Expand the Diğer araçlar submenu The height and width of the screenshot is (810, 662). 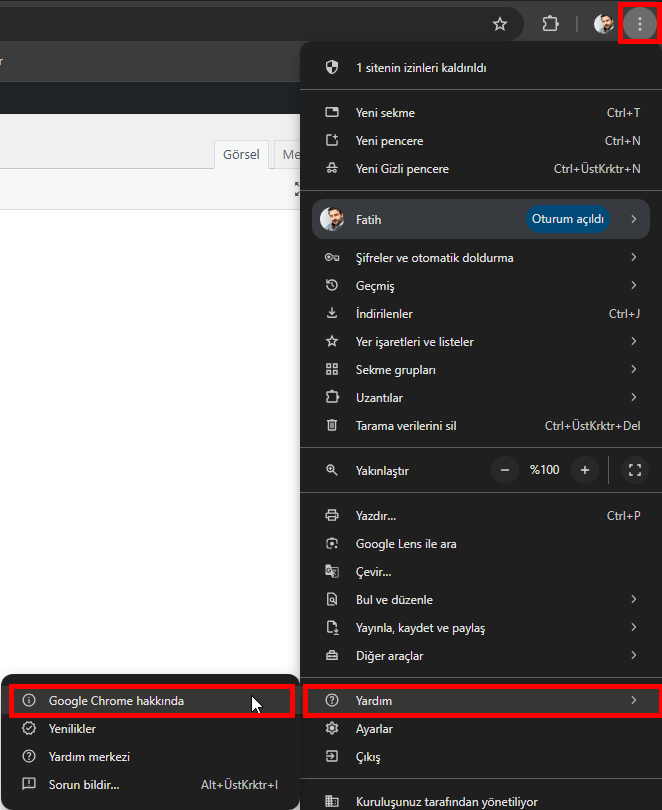634,656
